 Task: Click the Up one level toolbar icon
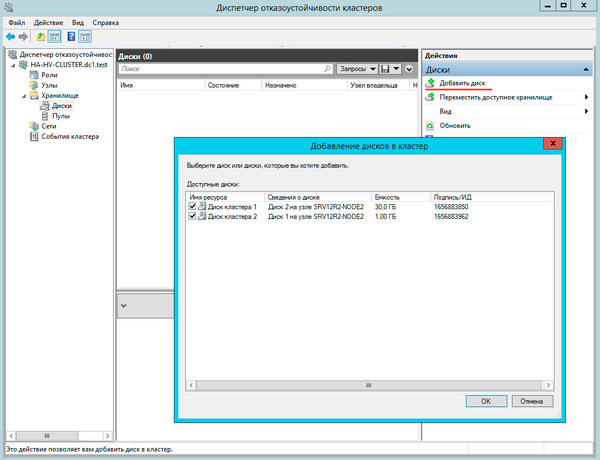pos(42,36)
